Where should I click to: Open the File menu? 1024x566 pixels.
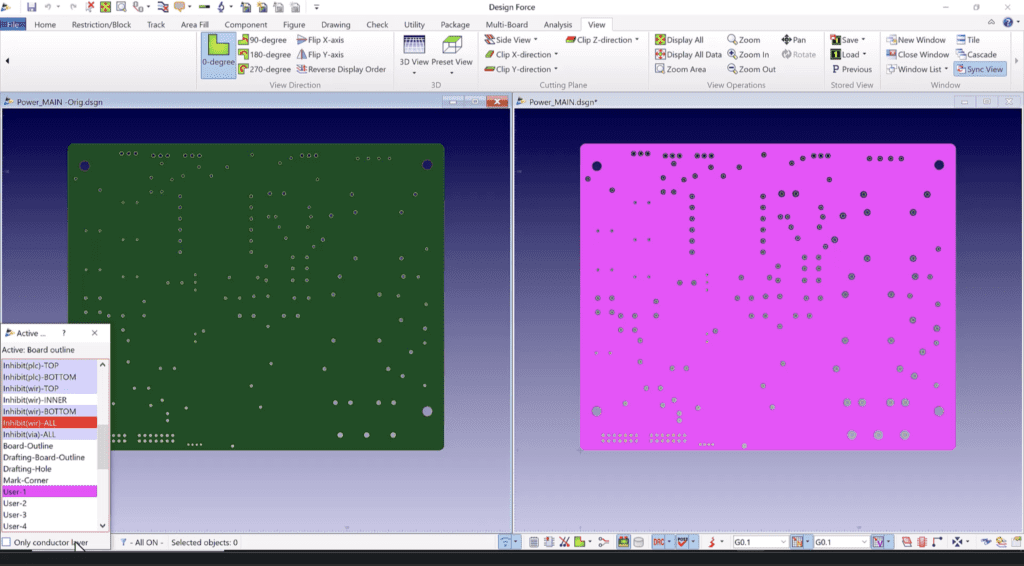coord(13,24)
